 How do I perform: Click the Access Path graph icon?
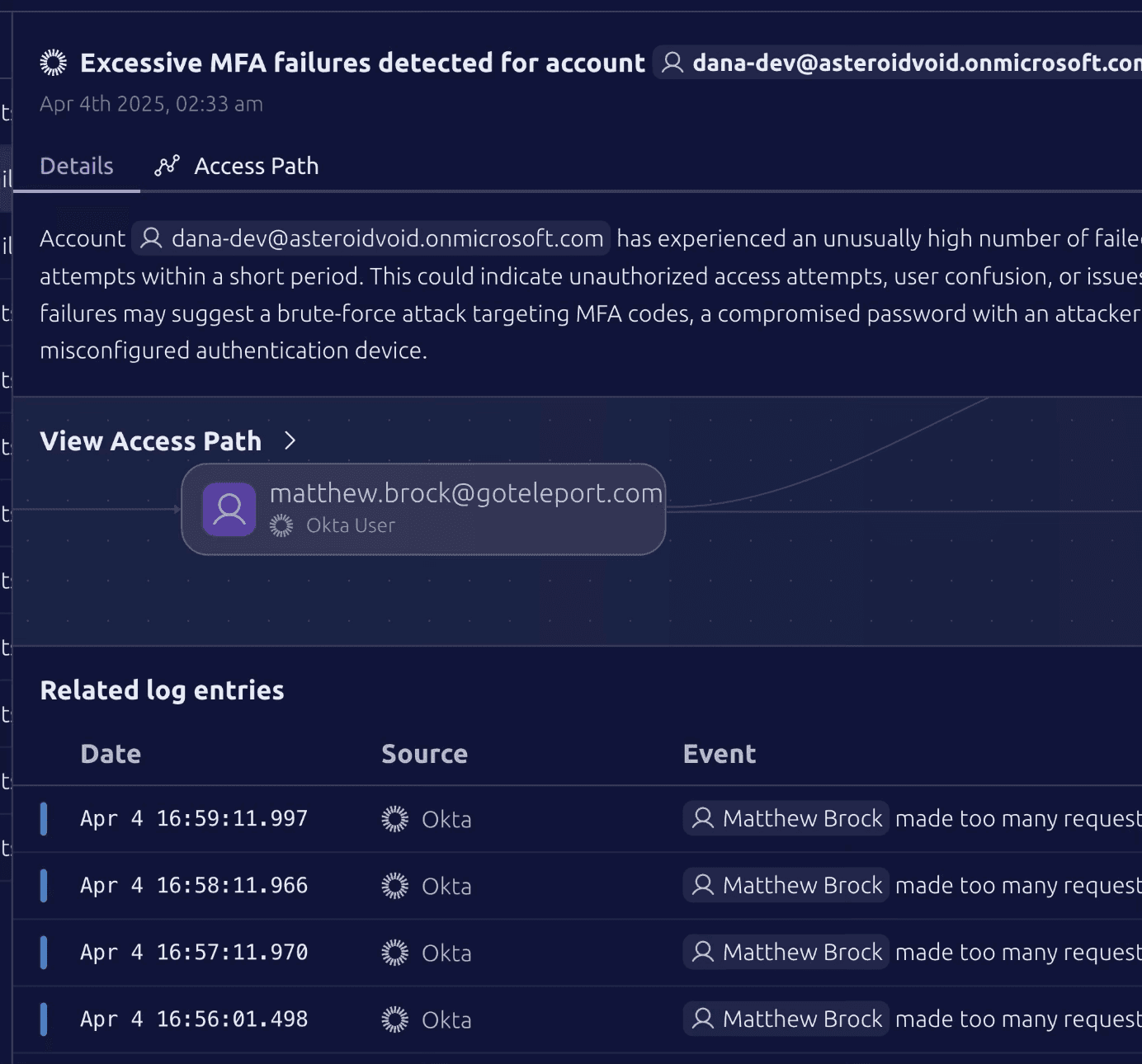[x=167, y=166]
